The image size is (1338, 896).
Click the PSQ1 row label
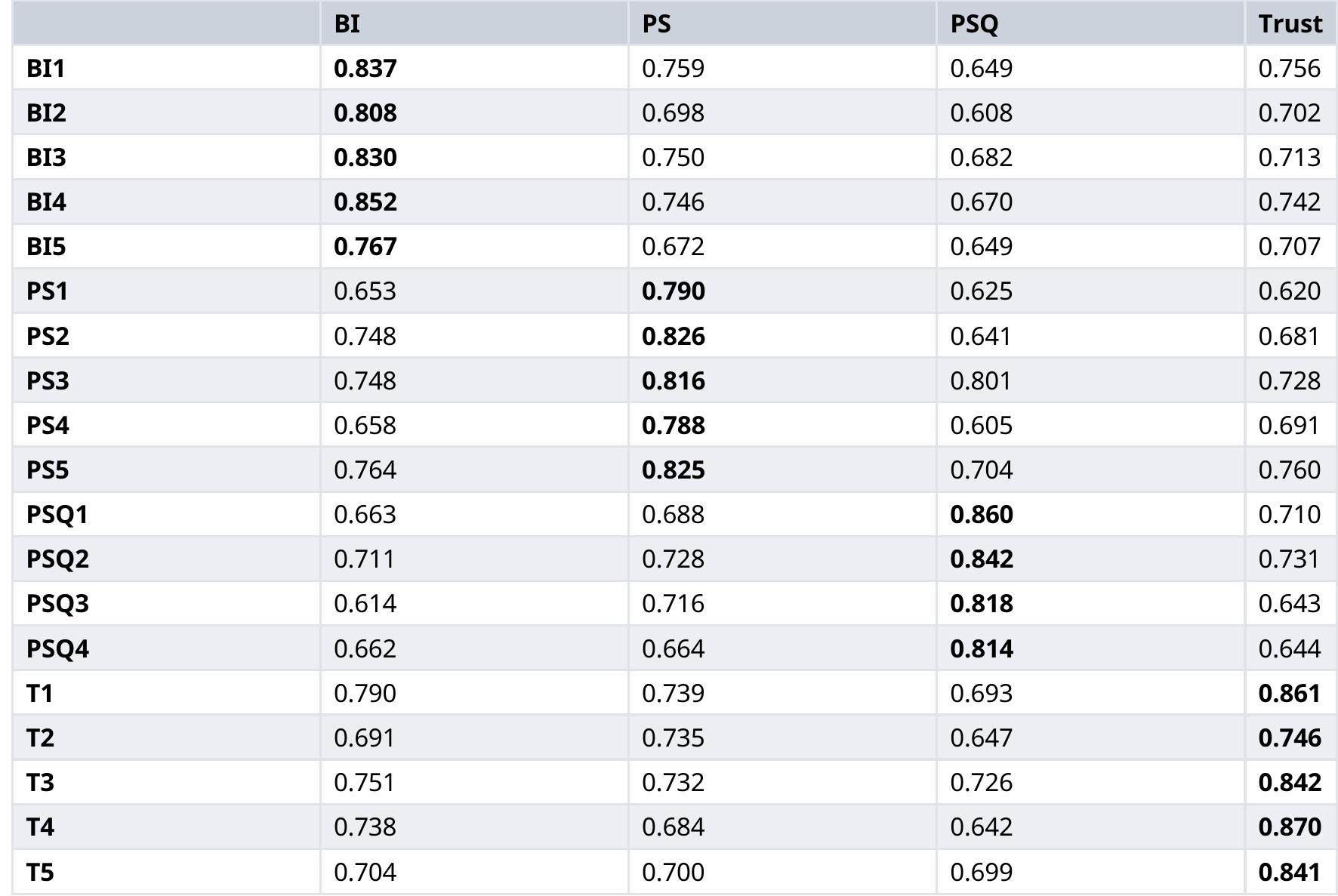[x=57, y=515]
